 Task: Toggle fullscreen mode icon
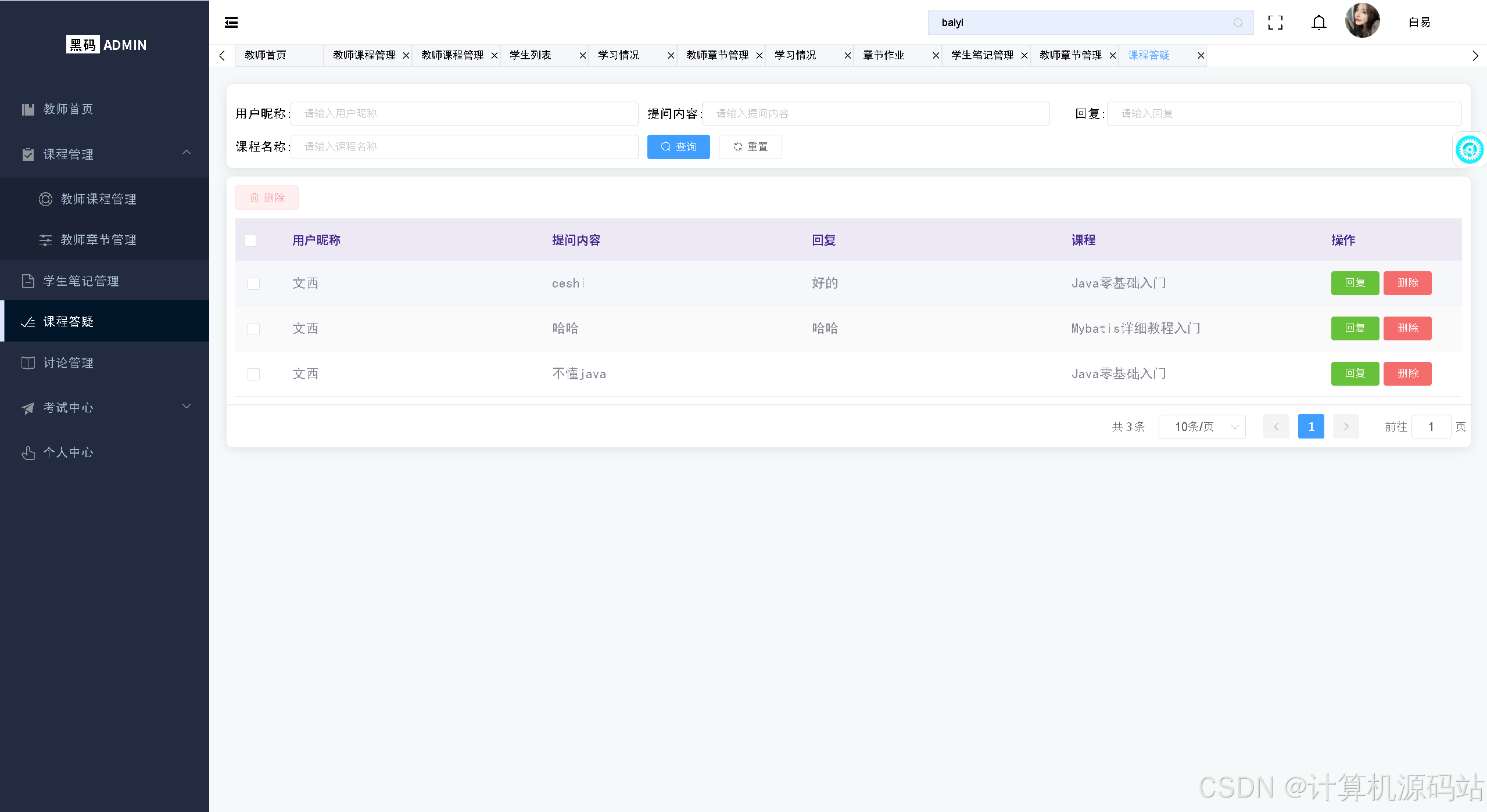coord(1275,23)
